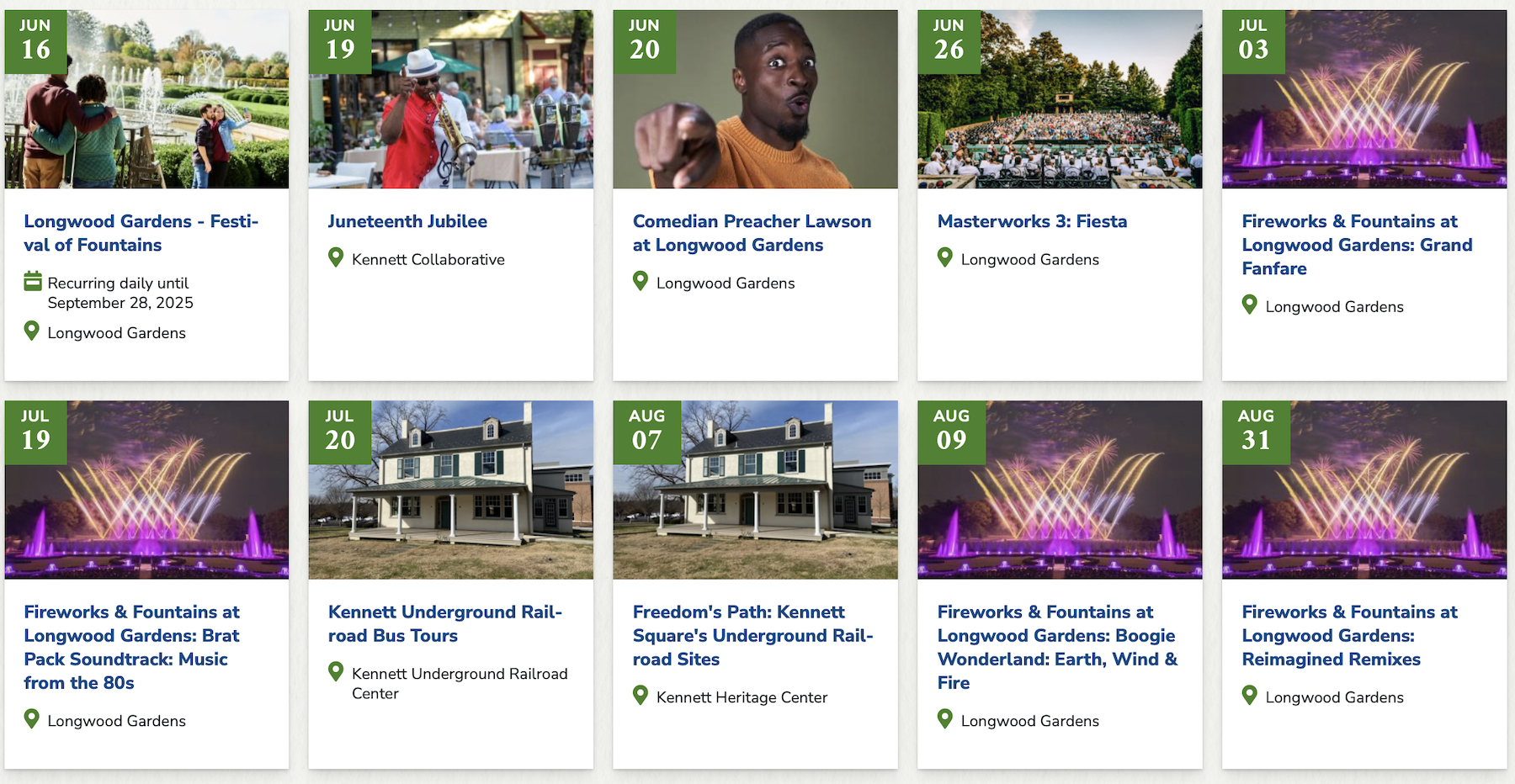Open Boogie Wonderland: Earth, Wind & Fire event
The width and height of the screenshot is (1515, 784).
click(1057, 647)
